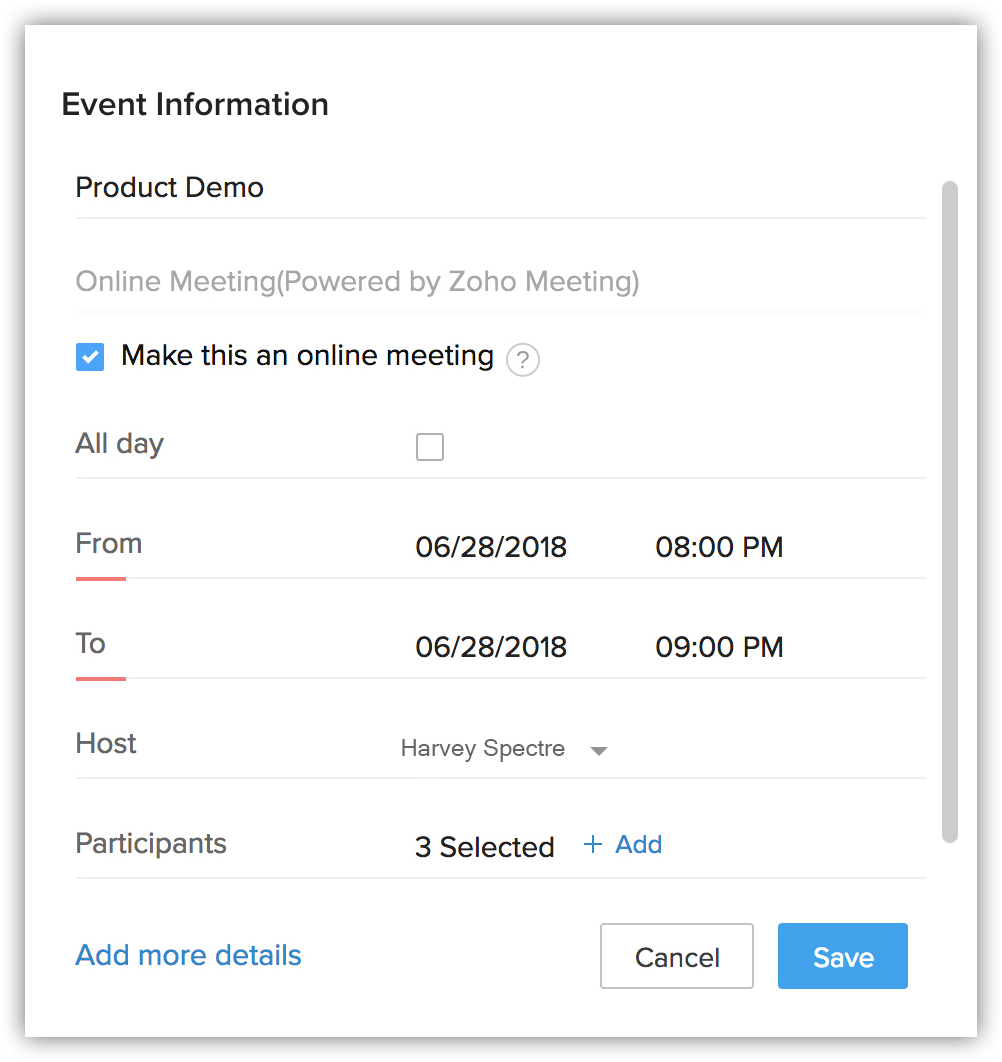Click the vertical scrollbar of the form

click(950, 512)
